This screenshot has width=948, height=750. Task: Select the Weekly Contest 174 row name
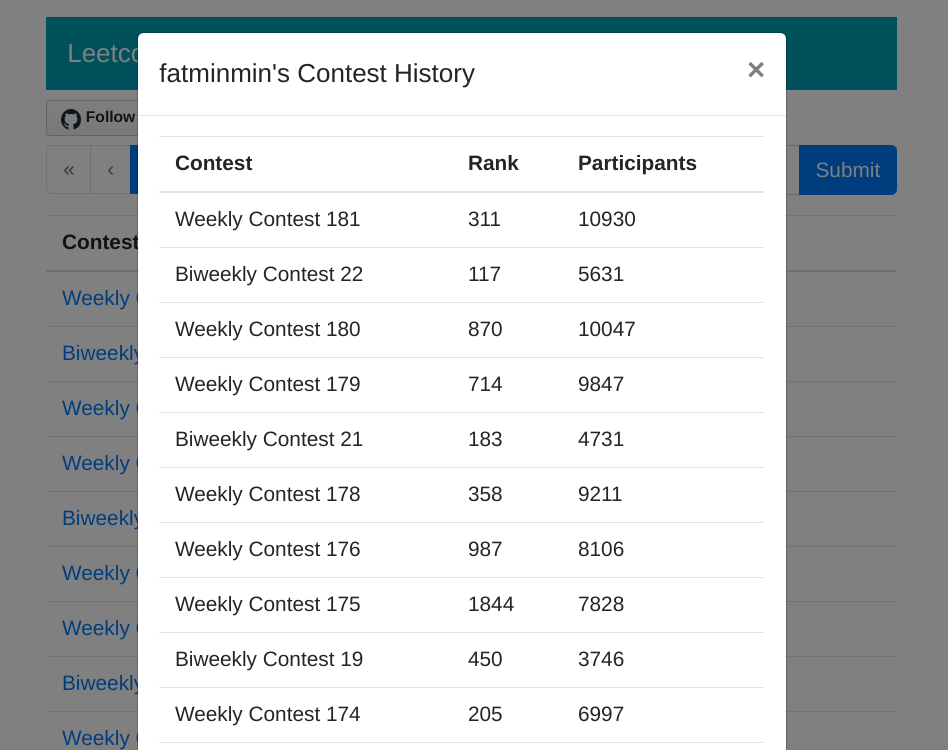[x=267, y=714]
